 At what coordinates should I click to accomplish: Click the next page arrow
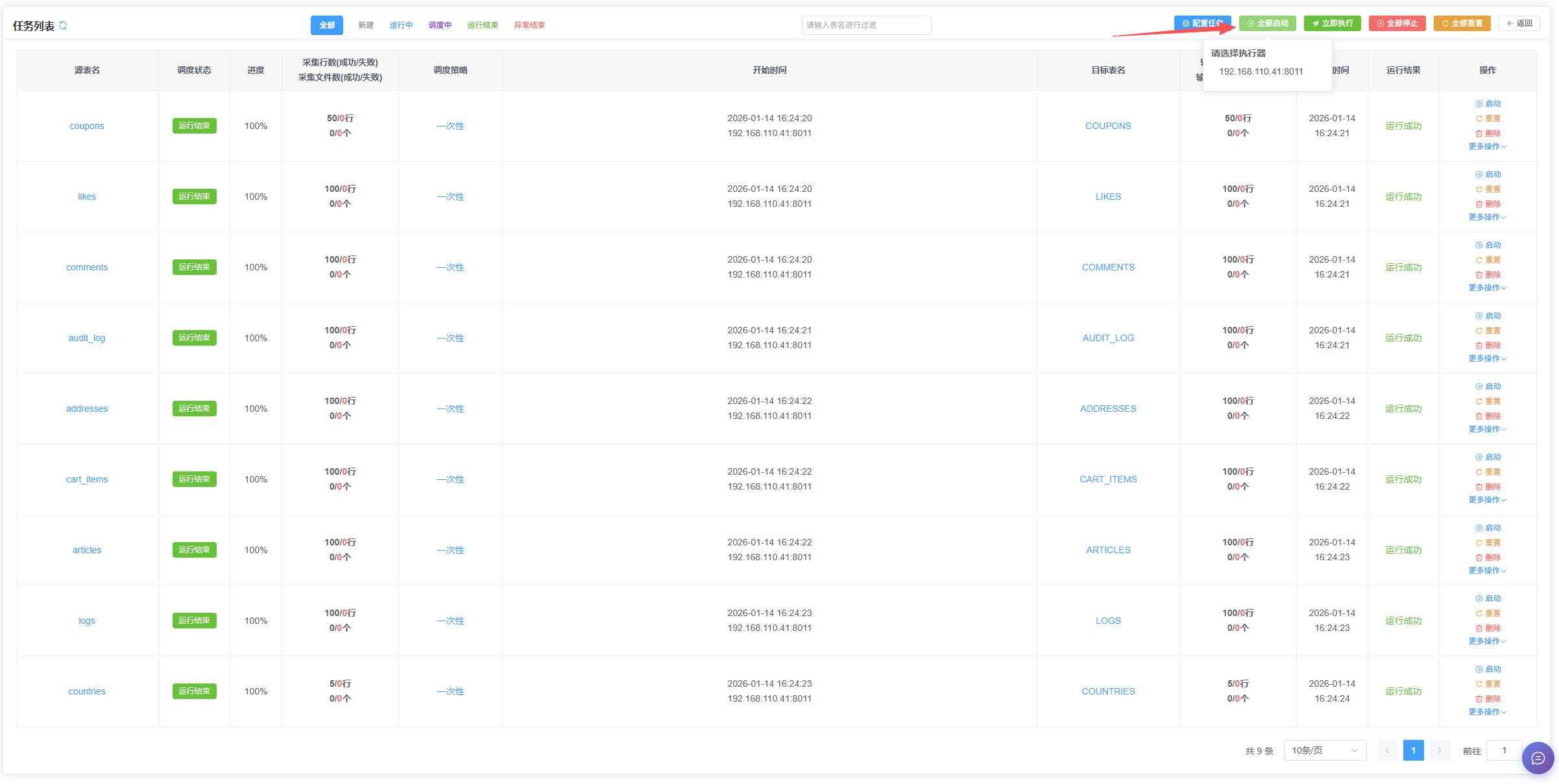1440,750
